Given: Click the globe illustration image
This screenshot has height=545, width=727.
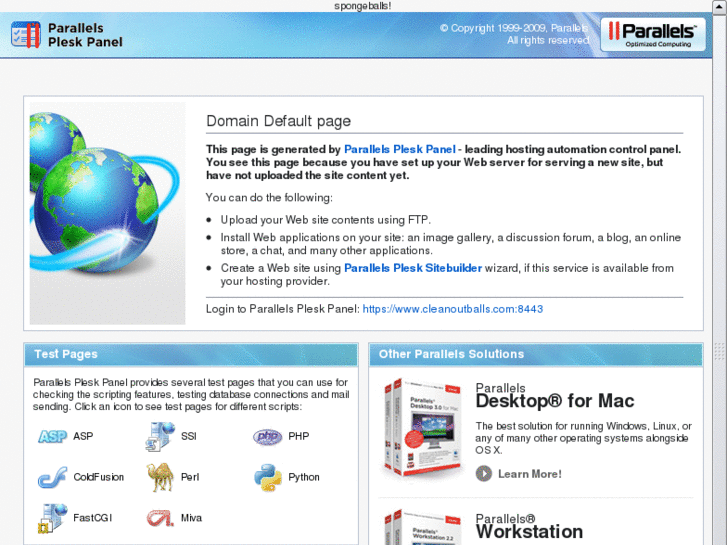Looking at the screenshot, I should pos(108,213).
